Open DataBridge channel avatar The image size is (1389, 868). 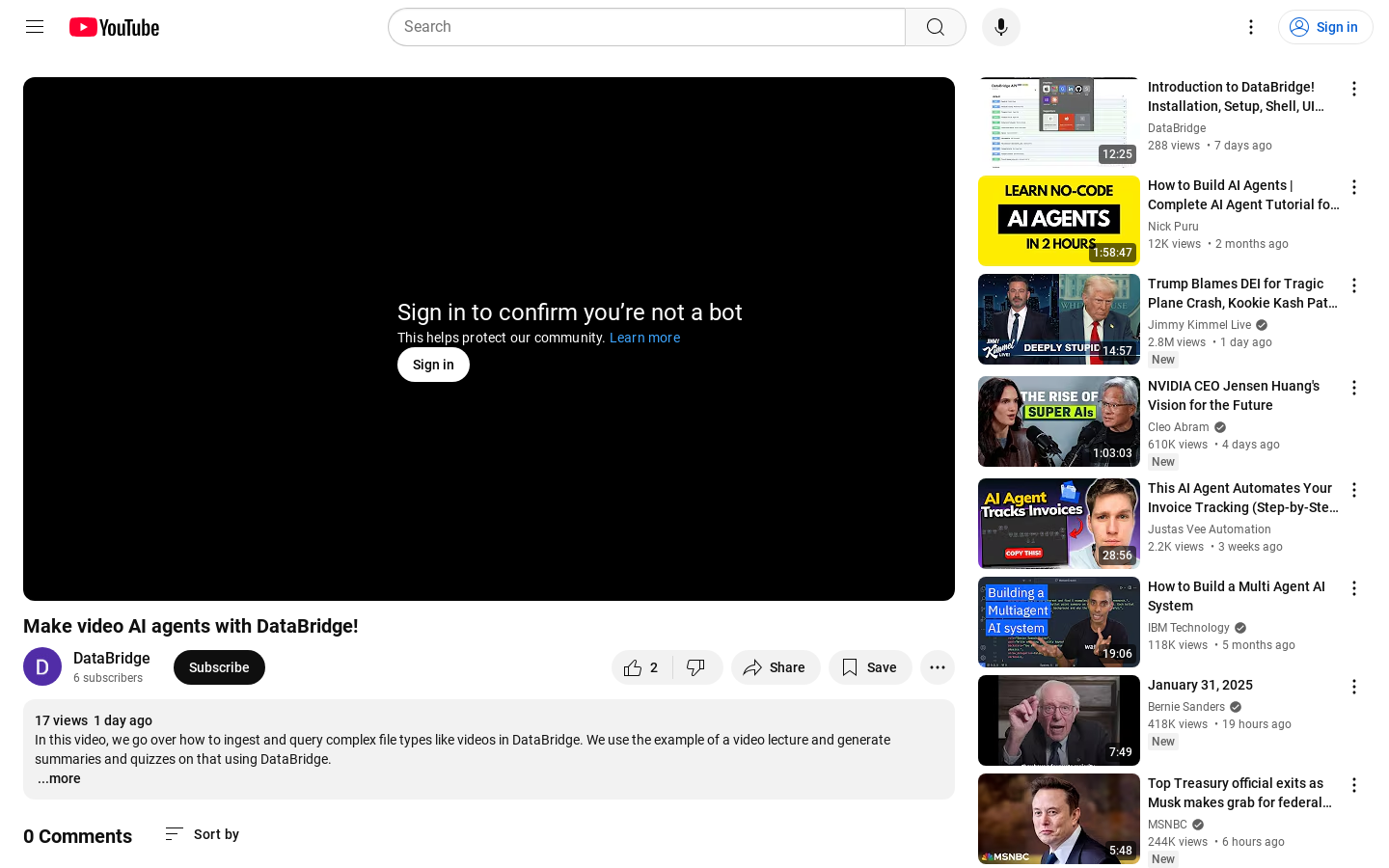pyautogui.click(x=42, y=666)
